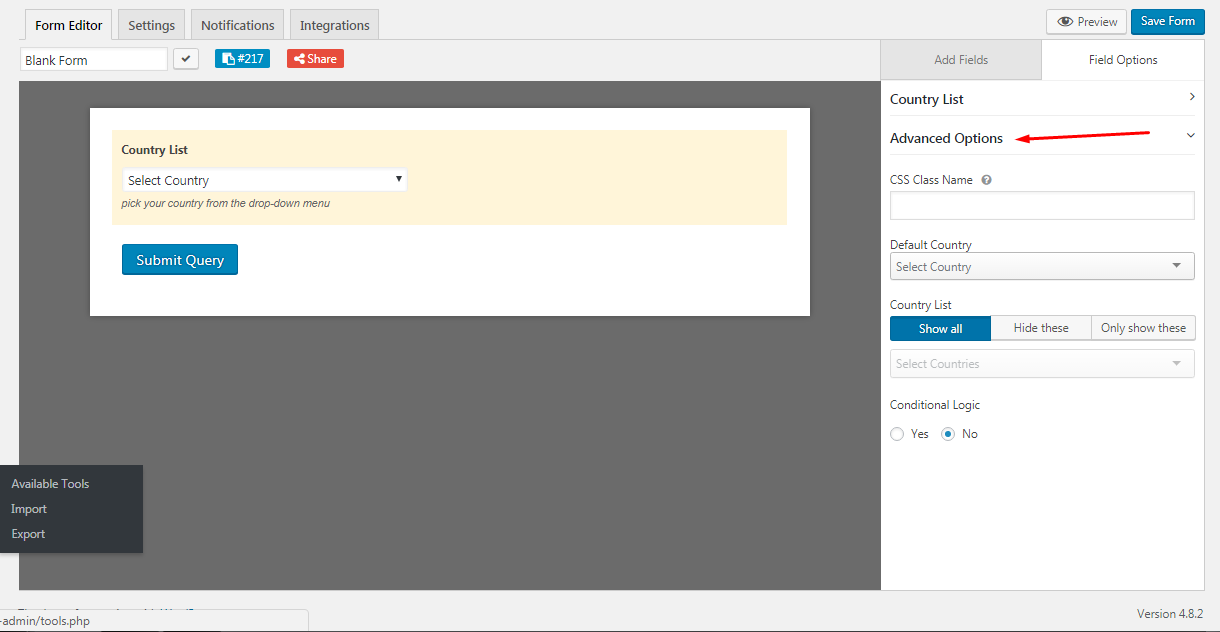The height and width of the screenshot is (632, 1220).
Task: Select Yes for Conditional Logic
Action: (897, 434)
